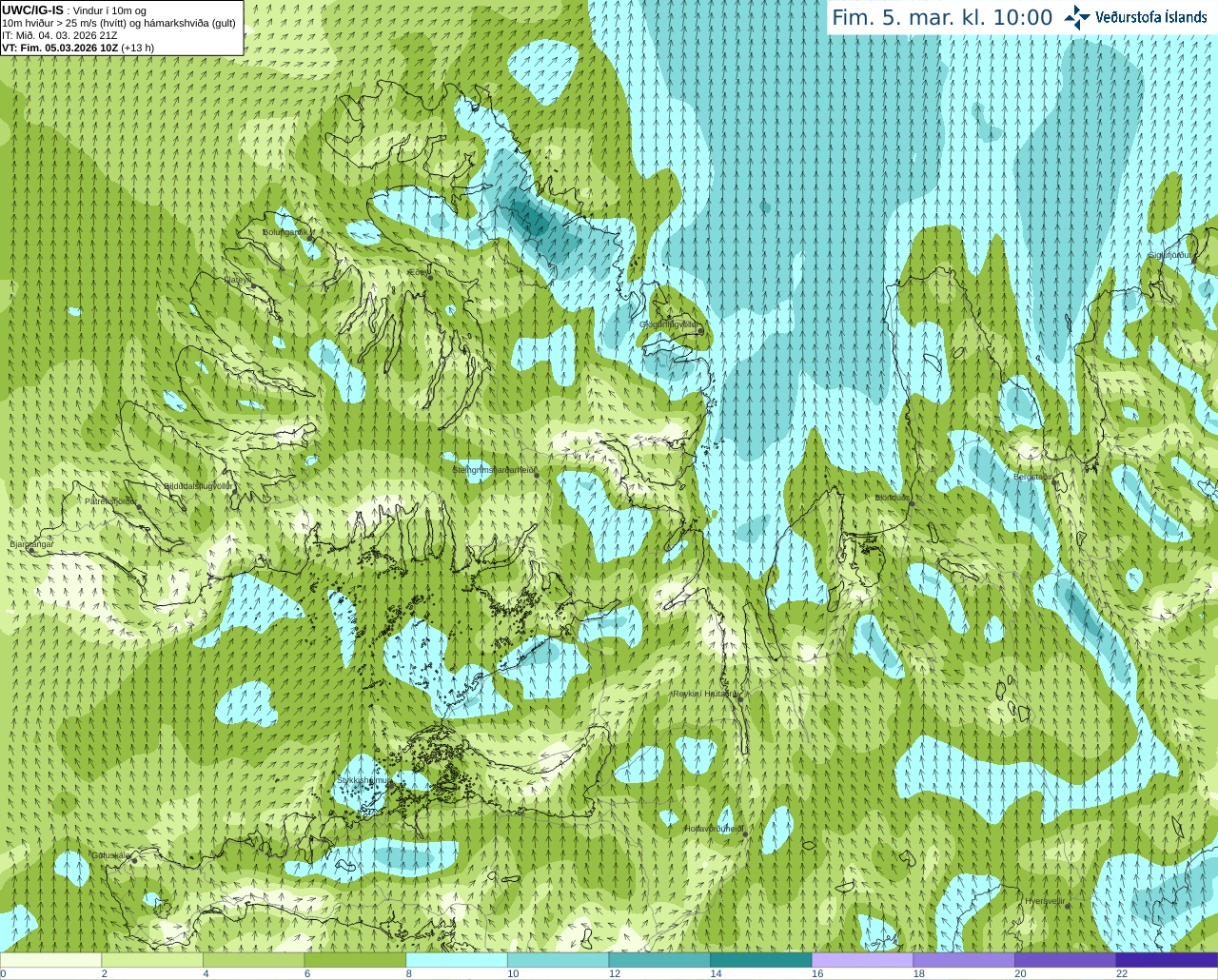Click the Bergsstaðir station label
Screen dimensions: 1218x980
click(x=1033, y=477)
